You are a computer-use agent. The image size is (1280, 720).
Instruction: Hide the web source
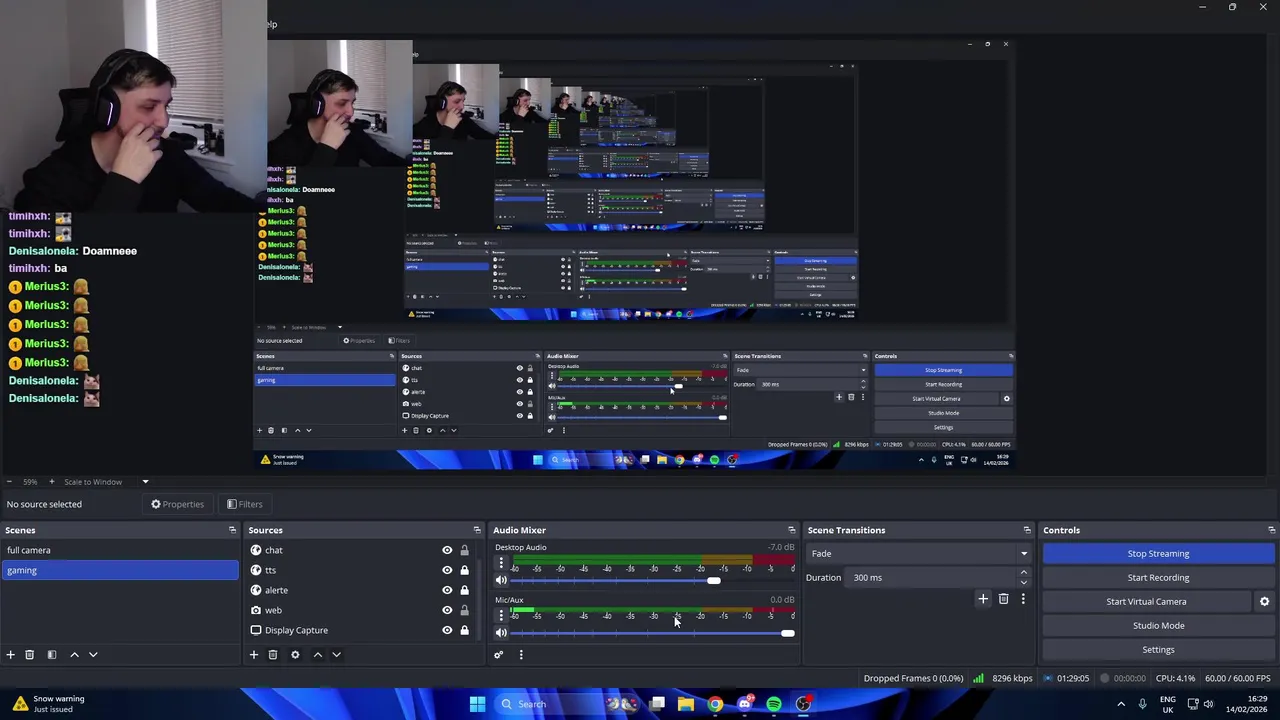(x=447, y=610)
